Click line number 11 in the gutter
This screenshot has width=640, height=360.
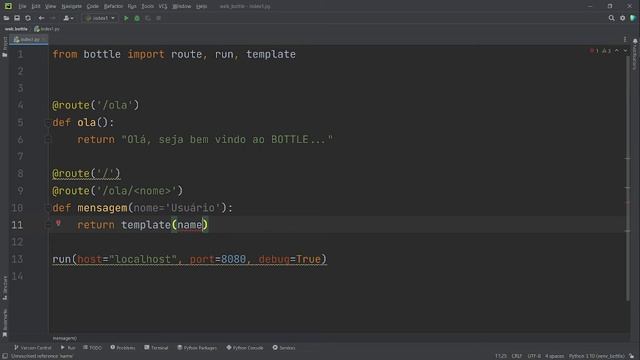(x=17, y=225)
